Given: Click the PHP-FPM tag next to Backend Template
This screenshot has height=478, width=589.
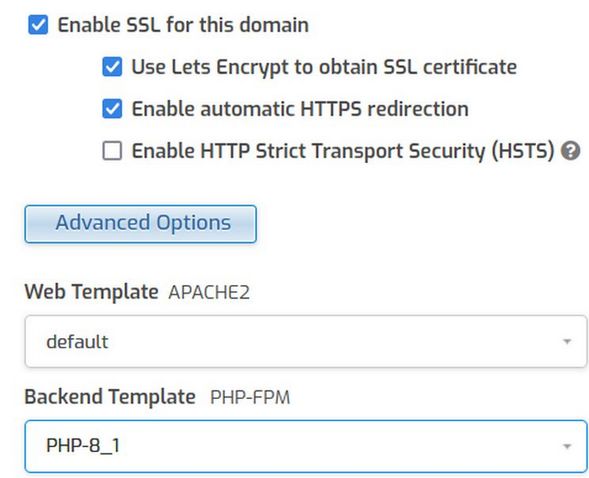Looking at the screenshot, I should point(250,398).
